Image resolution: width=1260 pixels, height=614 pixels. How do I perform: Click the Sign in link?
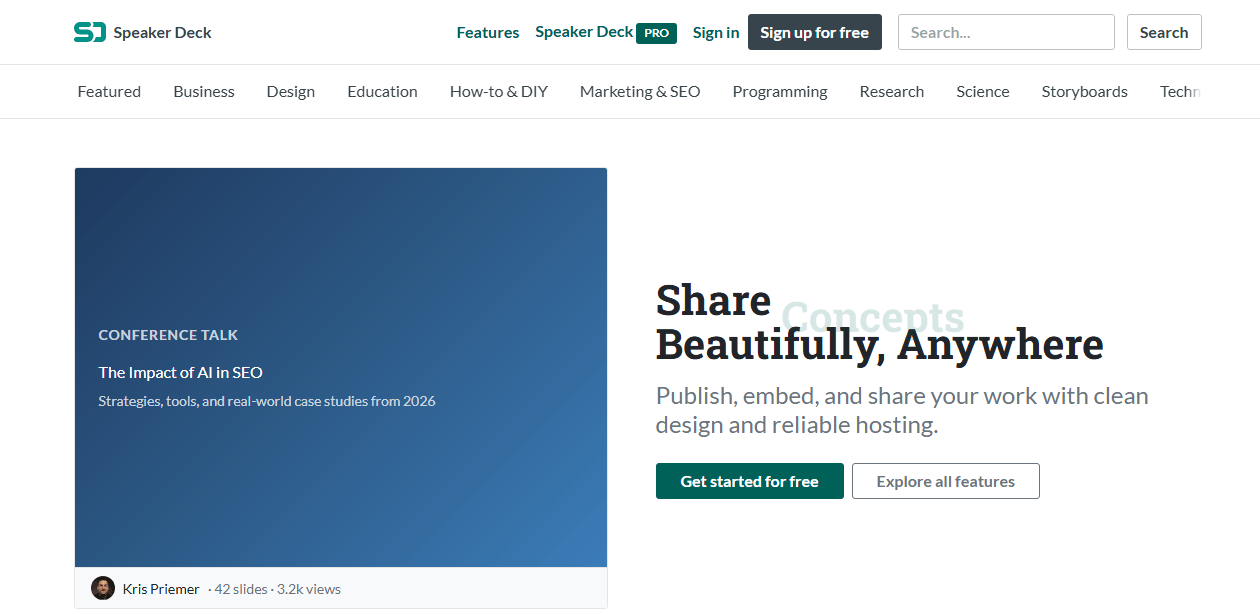[x=716, y=32]
